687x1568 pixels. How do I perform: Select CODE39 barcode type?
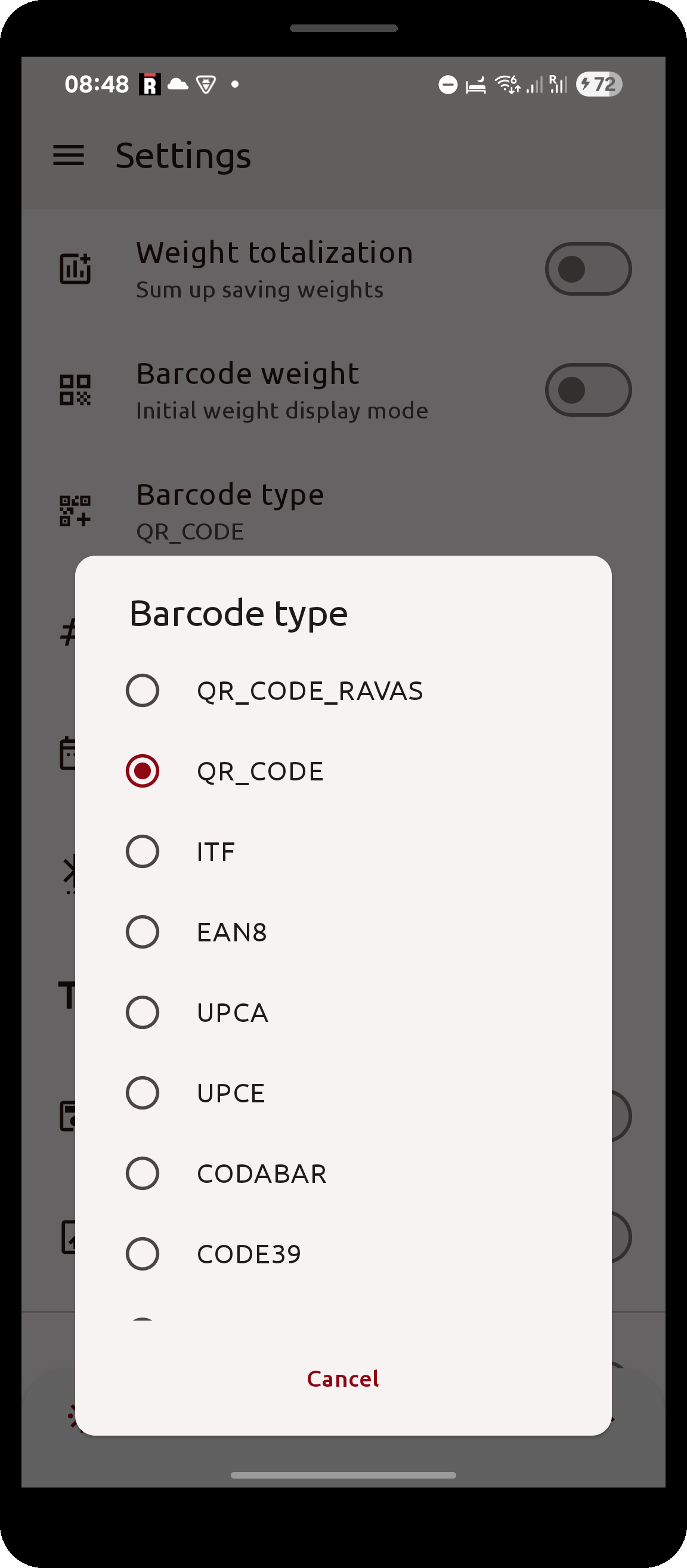[343, 1254]
